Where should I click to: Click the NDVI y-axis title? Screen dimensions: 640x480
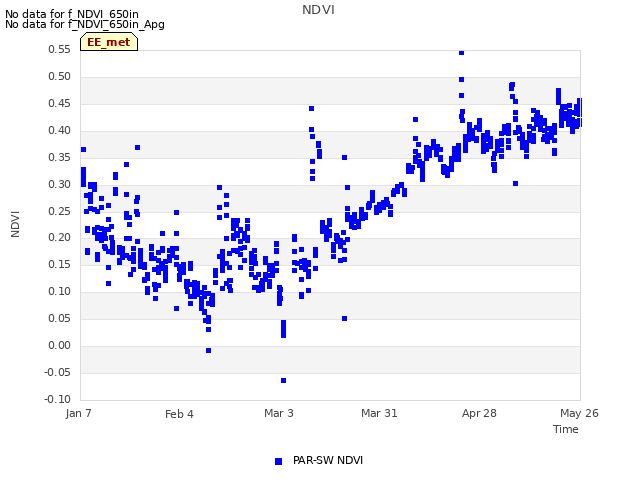(15, 224)
